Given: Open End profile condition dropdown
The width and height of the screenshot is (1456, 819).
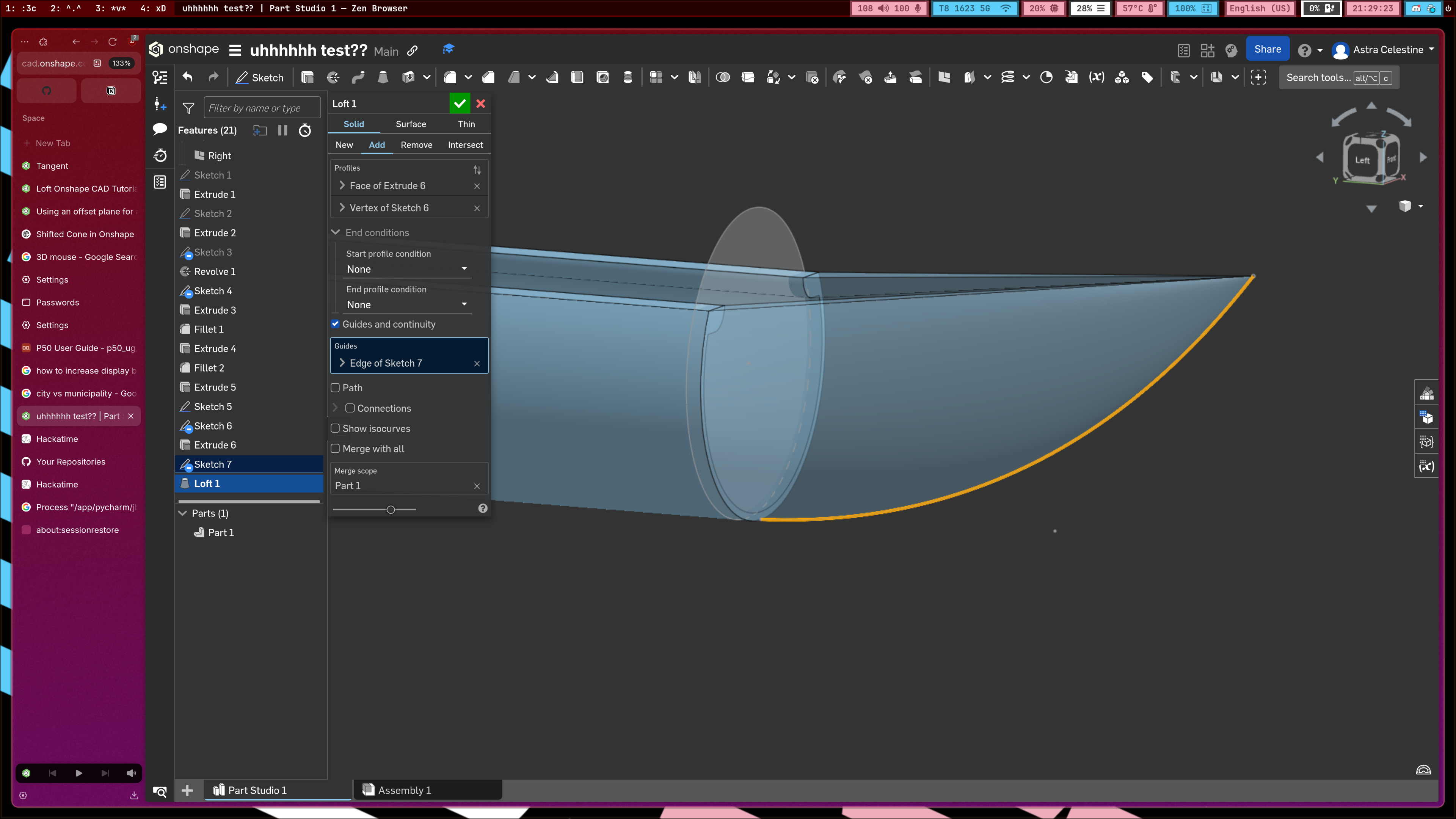Looking at the screenshot, I should coord(407,304).
